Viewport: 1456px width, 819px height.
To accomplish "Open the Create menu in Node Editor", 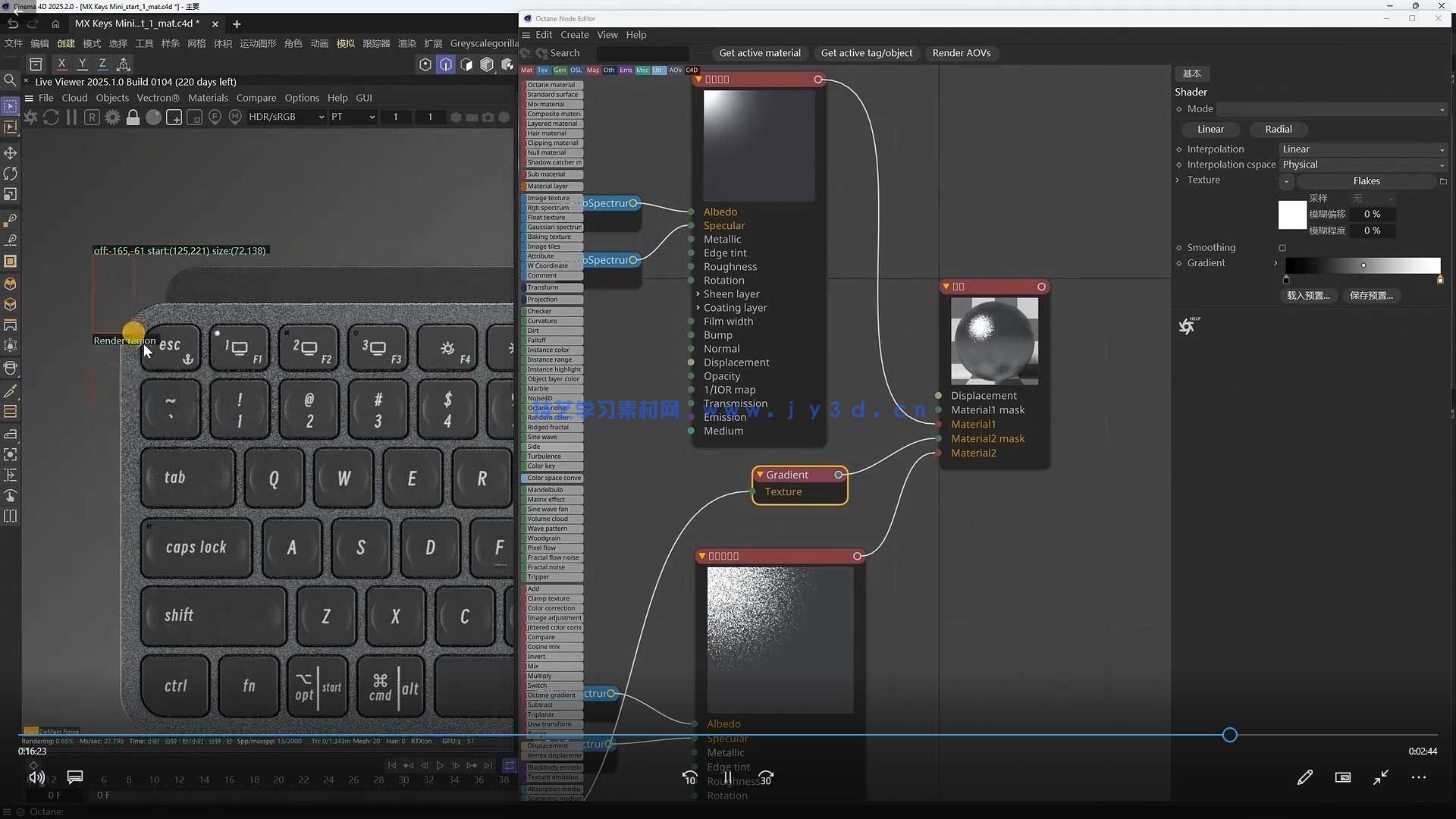I will [574, 35].
